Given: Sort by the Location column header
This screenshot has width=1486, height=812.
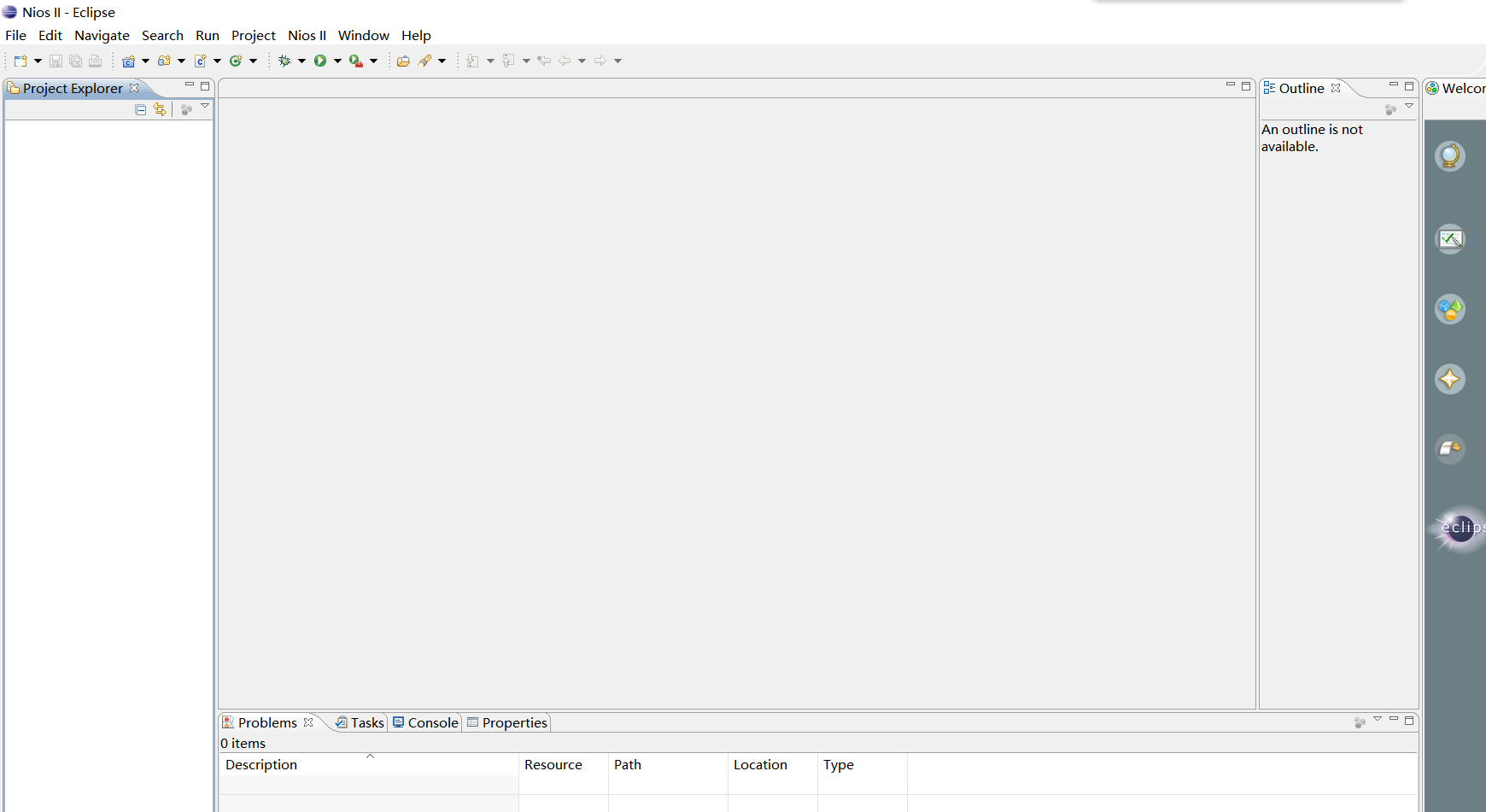Looking at the screenshot, I should coord(773,764).
